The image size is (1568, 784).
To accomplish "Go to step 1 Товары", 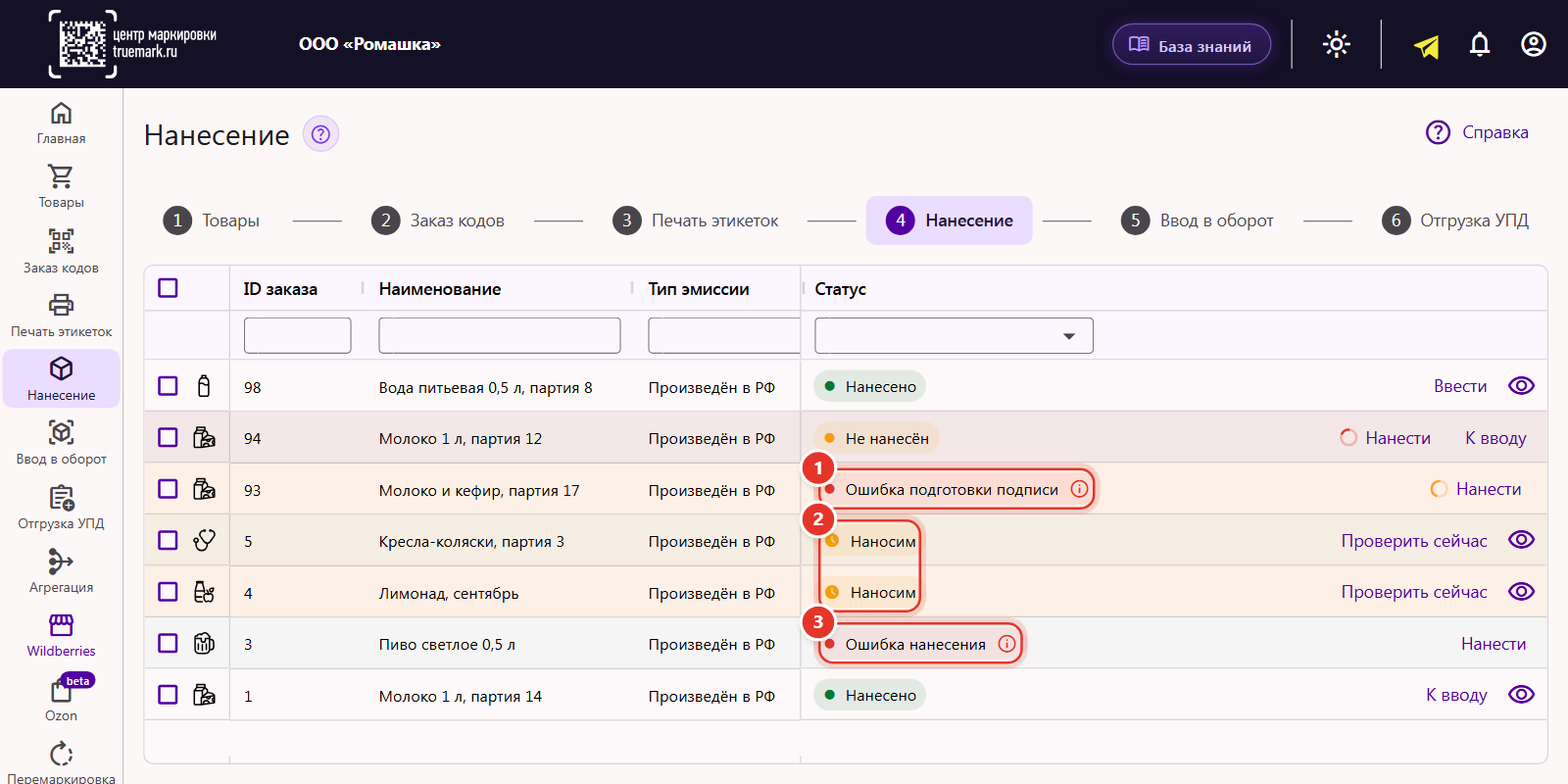I will point(212,220).
